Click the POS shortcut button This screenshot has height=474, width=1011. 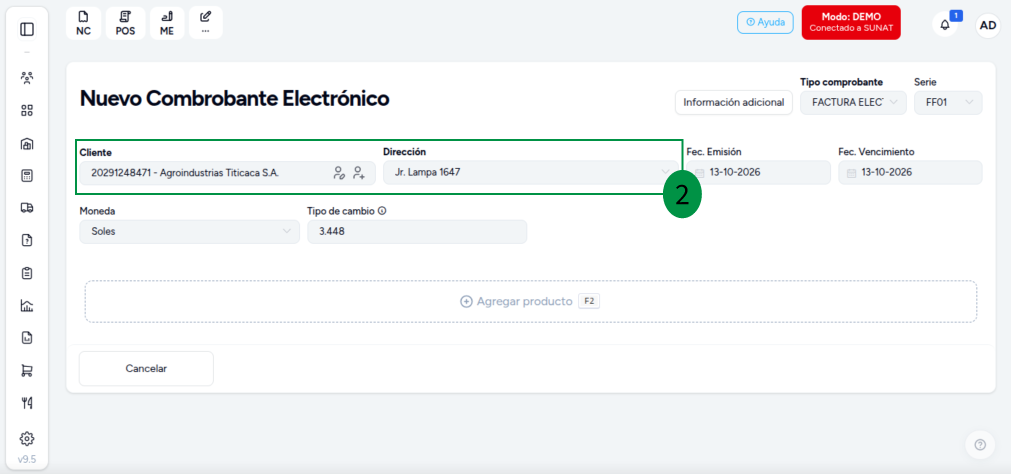click(125, 23)
